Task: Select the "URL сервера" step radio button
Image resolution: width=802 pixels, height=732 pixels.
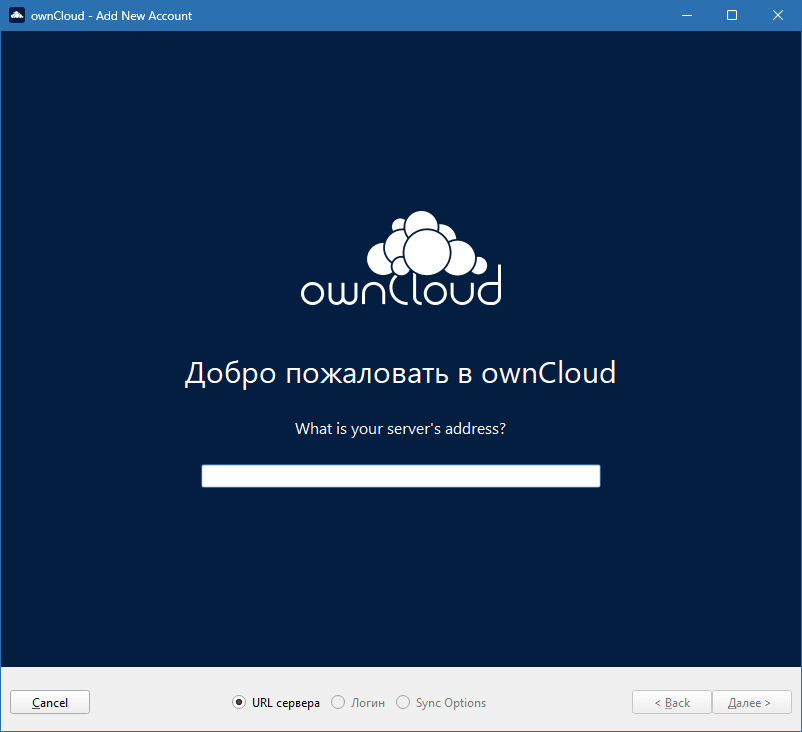Action: (238, 702)
